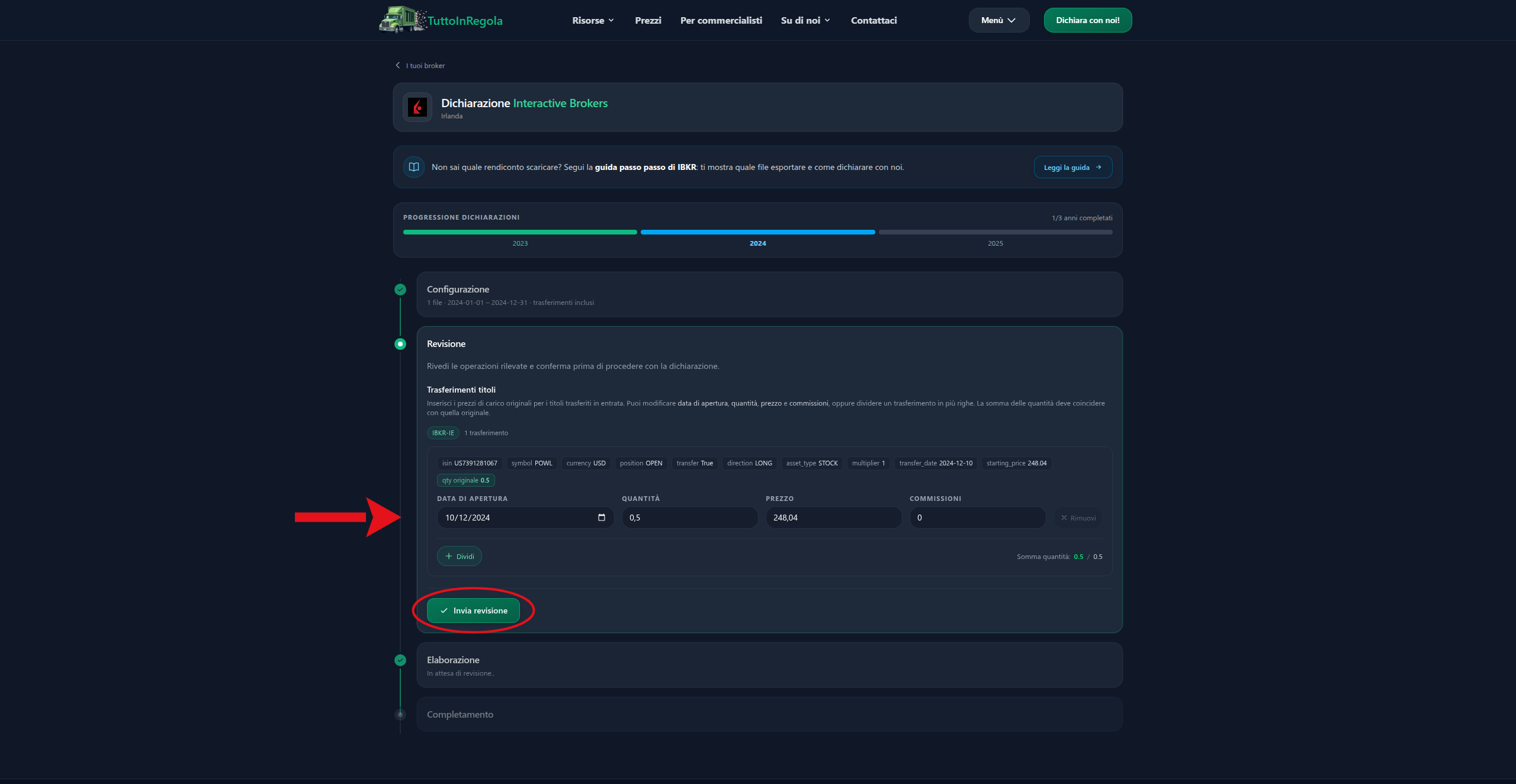Image resolution: width=1516 pixels, height=784 pixels.
Task: Open the calendar picker in date field
Action: (x=602, y=518)
